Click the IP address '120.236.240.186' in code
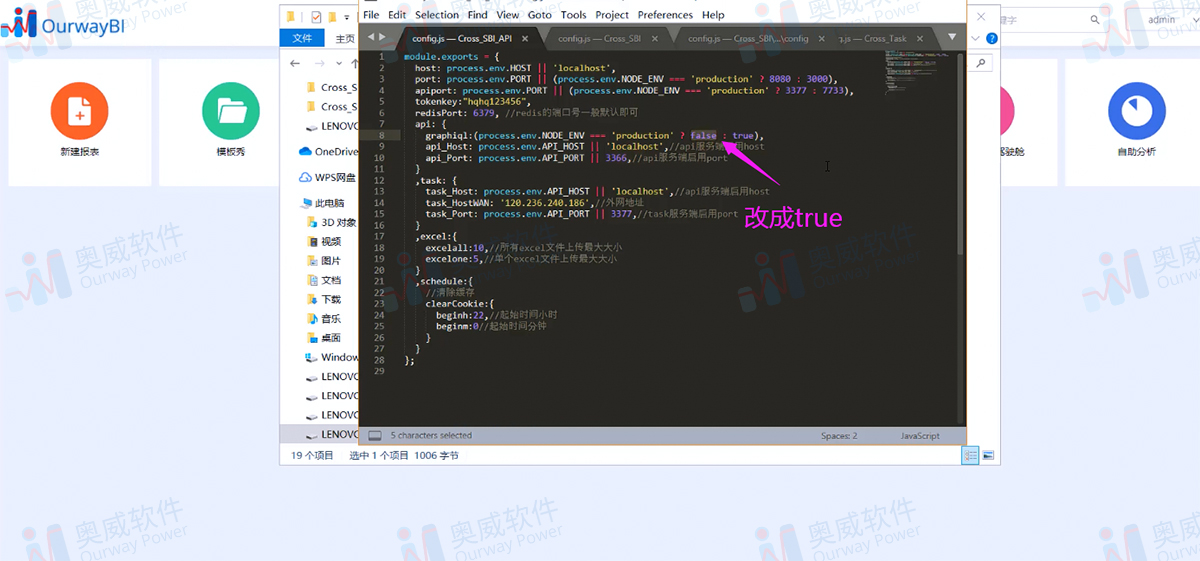This screenshot has width=1200, height=561. (546, 202)
